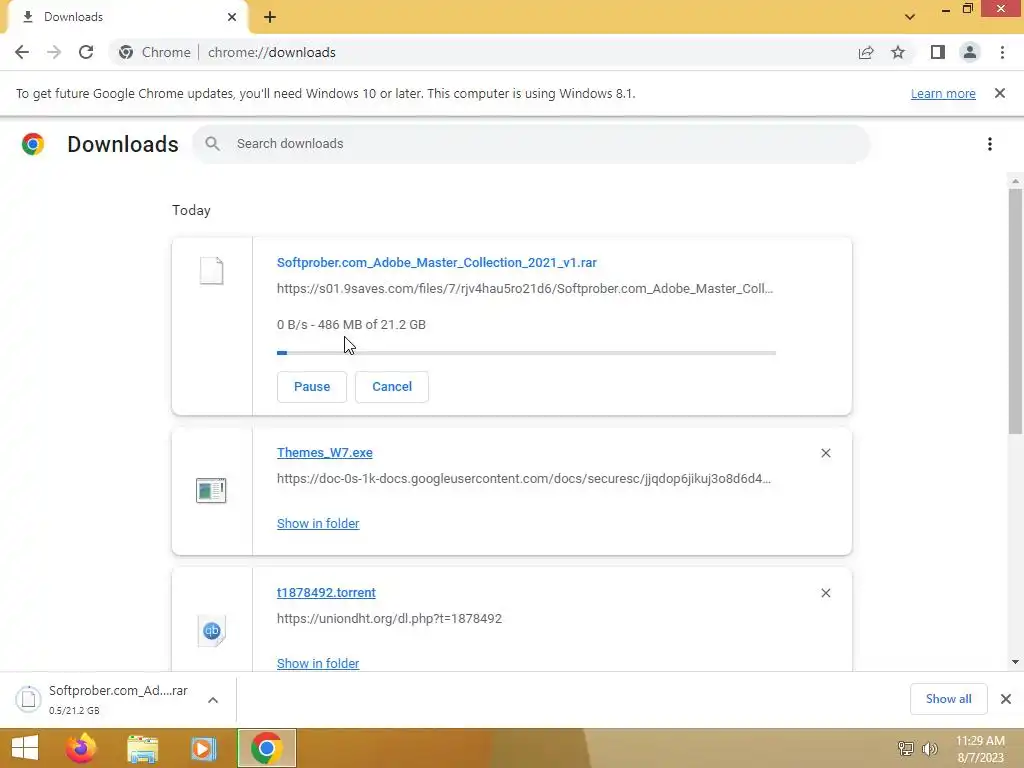Click the Chrome site info icon

click(126, 52)
